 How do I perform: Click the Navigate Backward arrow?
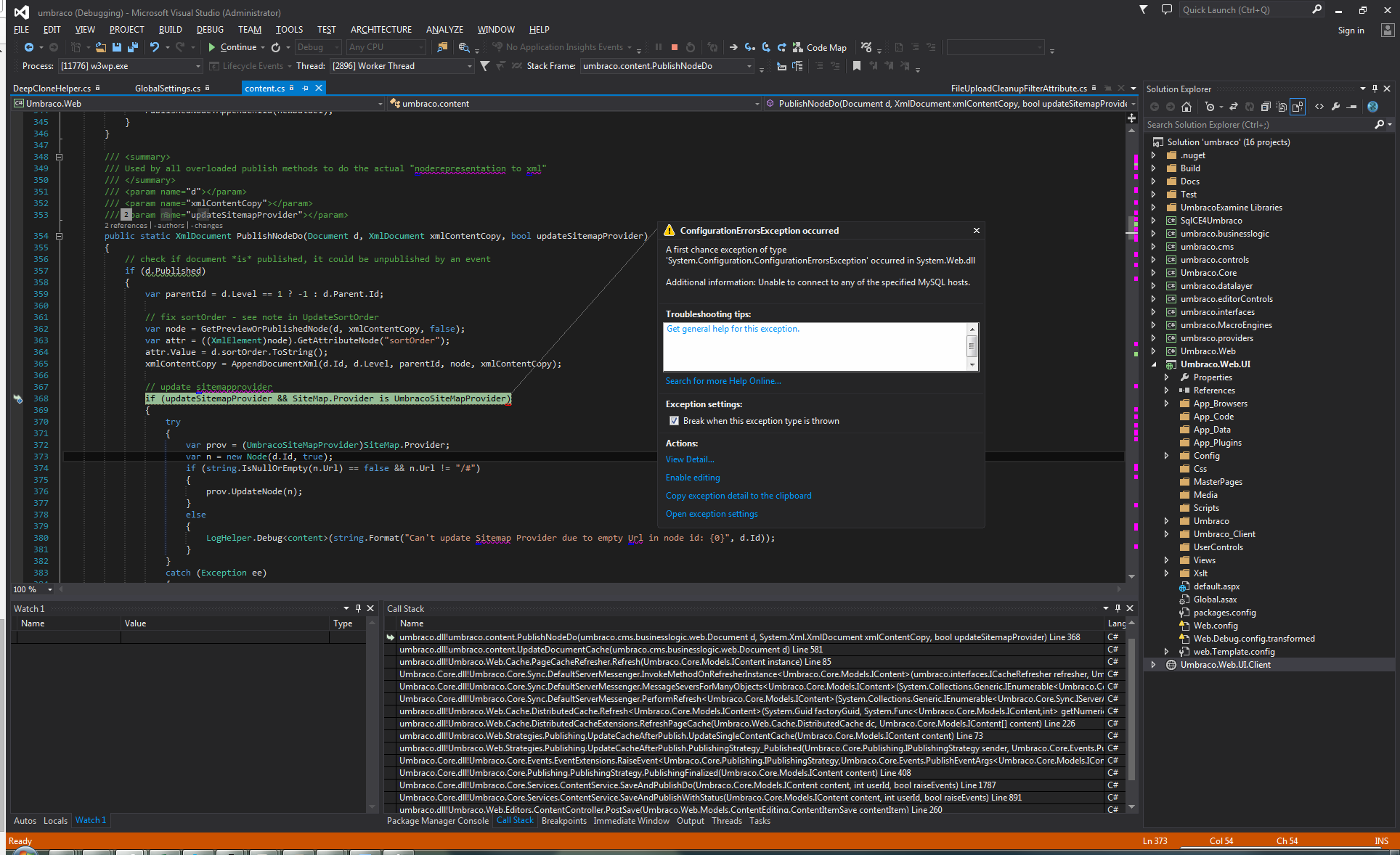[x=28, y=47]
